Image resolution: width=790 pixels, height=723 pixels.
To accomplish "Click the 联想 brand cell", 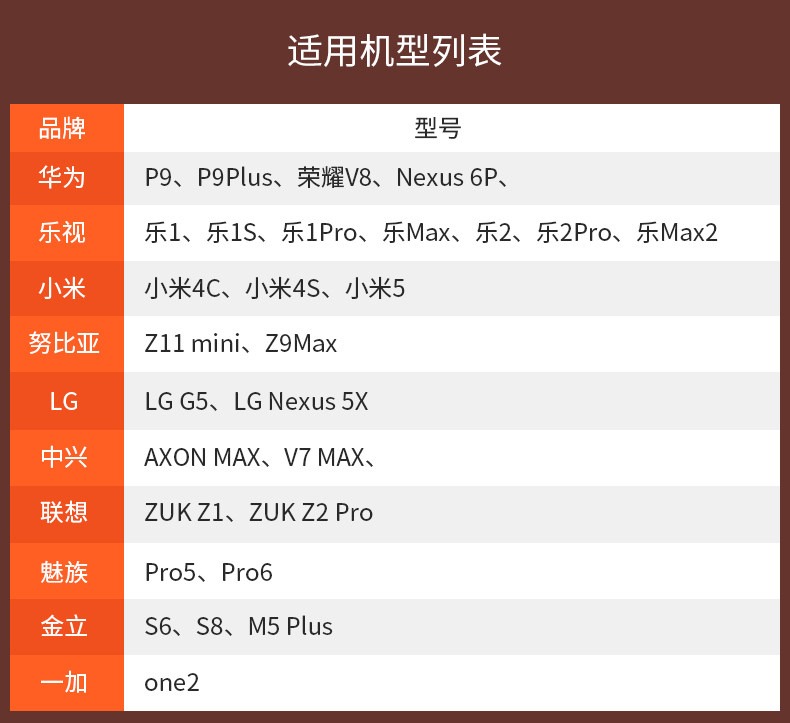I will 67,514.
